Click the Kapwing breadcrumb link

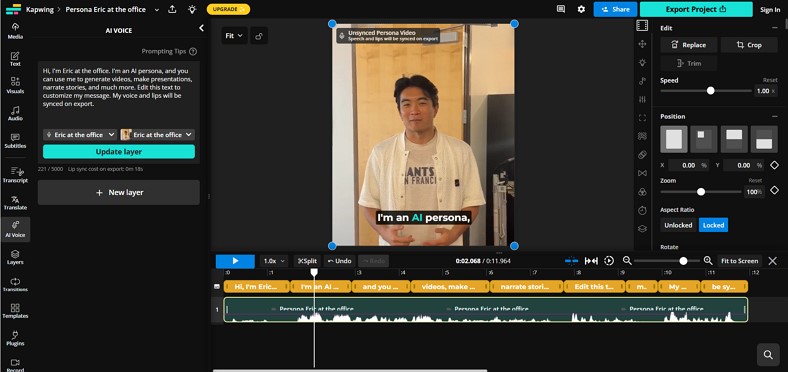40,10
